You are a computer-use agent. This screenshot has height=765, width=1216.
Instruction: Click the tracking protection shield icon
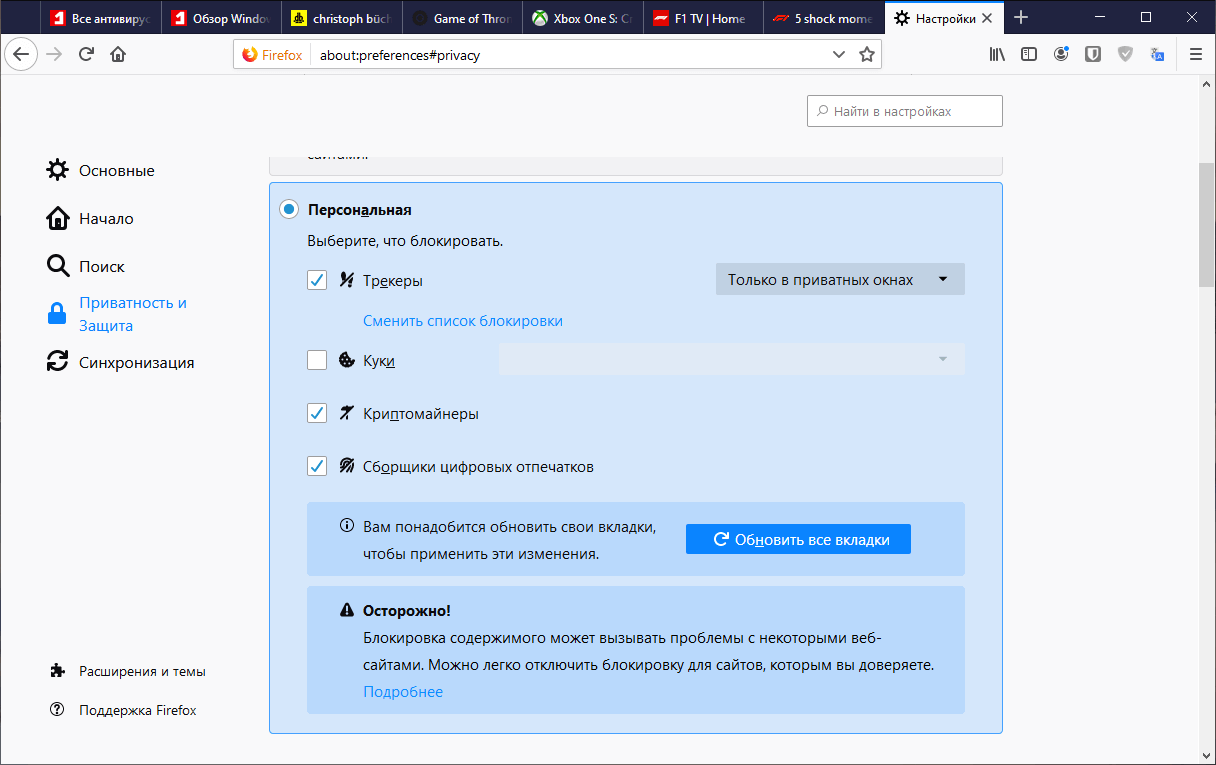pos(1125,54)
